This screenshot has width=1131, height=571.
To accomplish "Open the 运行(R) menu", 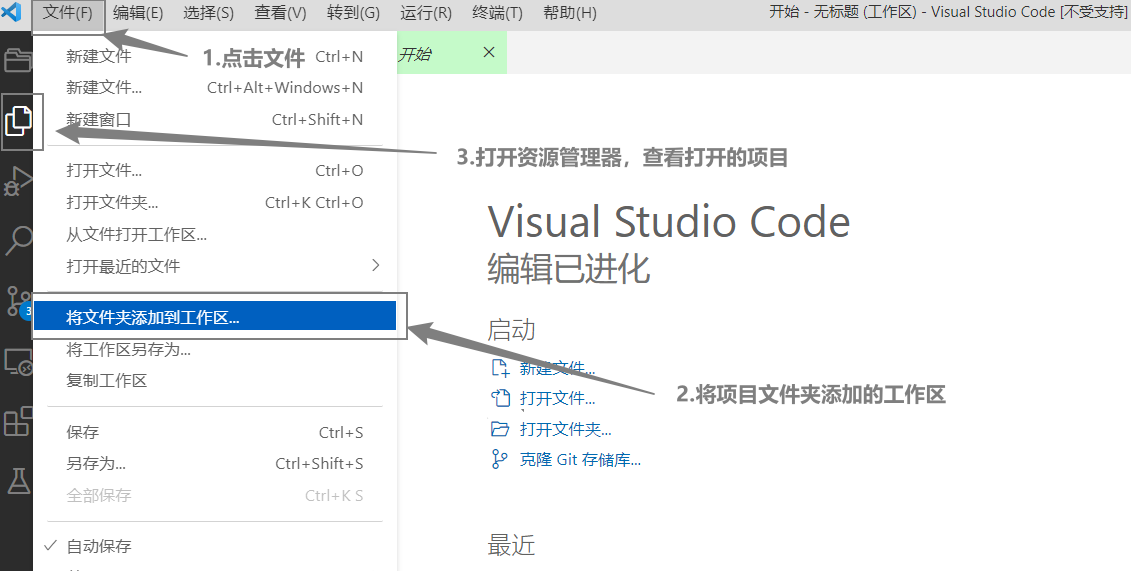I will pos(426,12).
